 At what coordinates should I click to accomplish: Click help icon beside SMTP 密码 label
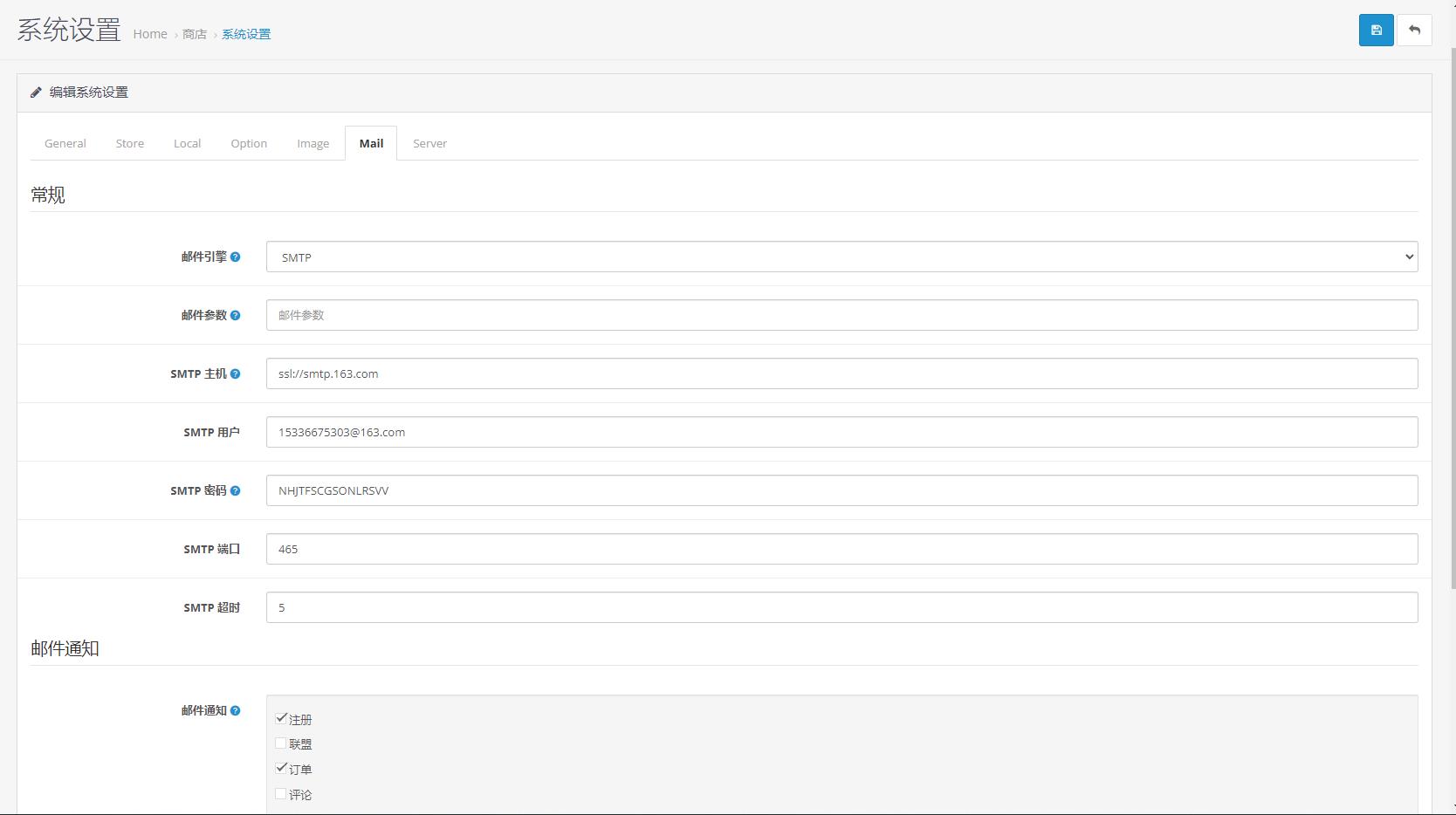point(235,491)
